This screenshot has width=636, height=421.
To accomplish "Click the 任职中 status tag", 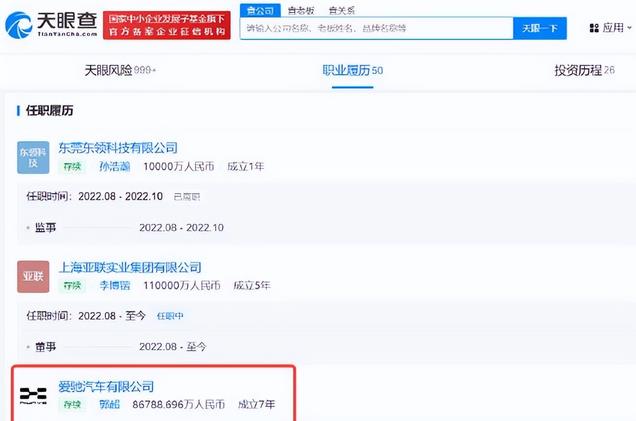I will pyautogui.click(x=170, y=316).
